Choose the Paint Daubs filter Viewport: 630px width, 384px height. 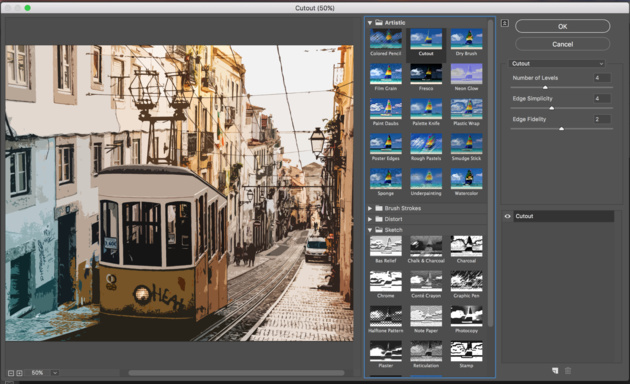click(x=386, y=109)
